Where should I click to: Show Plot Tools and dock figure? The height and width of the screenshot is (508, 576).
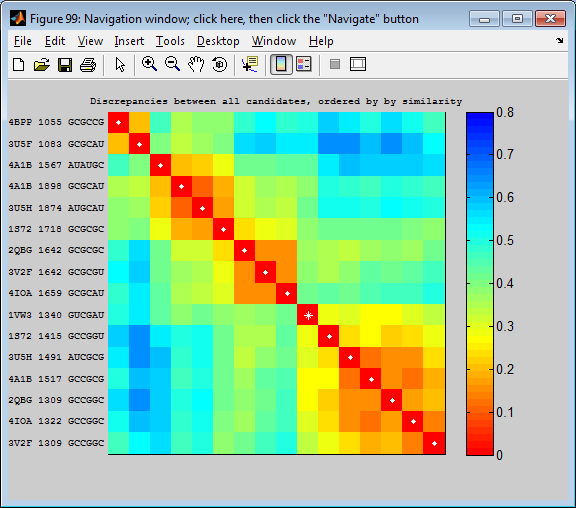click(358, 65)
